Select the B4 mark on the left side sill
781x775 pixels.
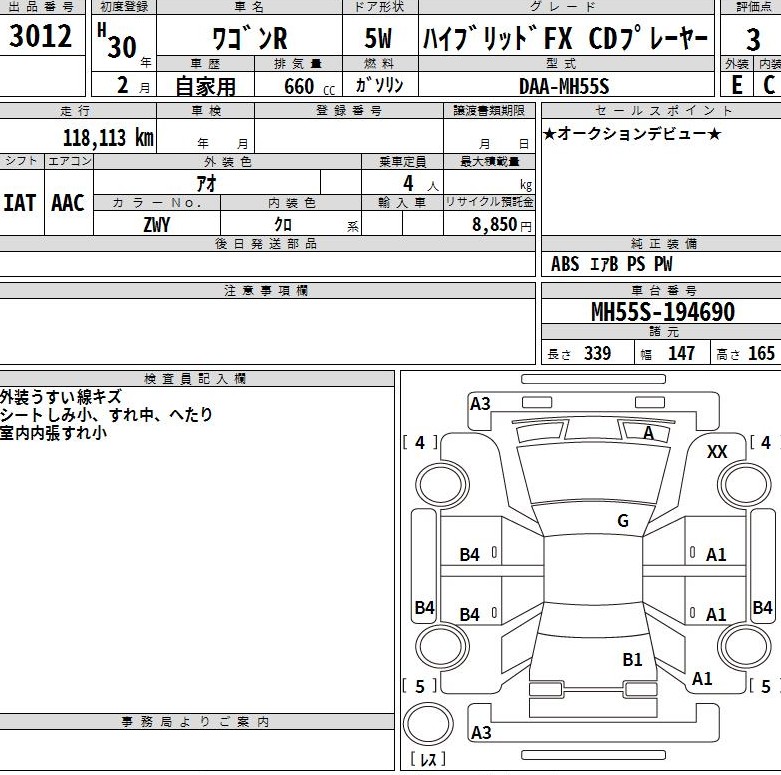[x=424, y=608]
